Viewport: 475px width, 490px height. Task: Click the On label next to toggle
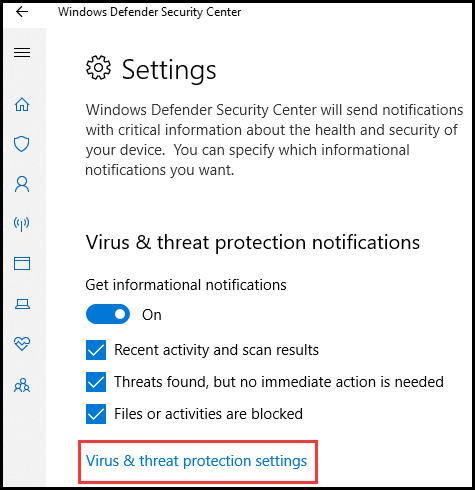(152, 315)
